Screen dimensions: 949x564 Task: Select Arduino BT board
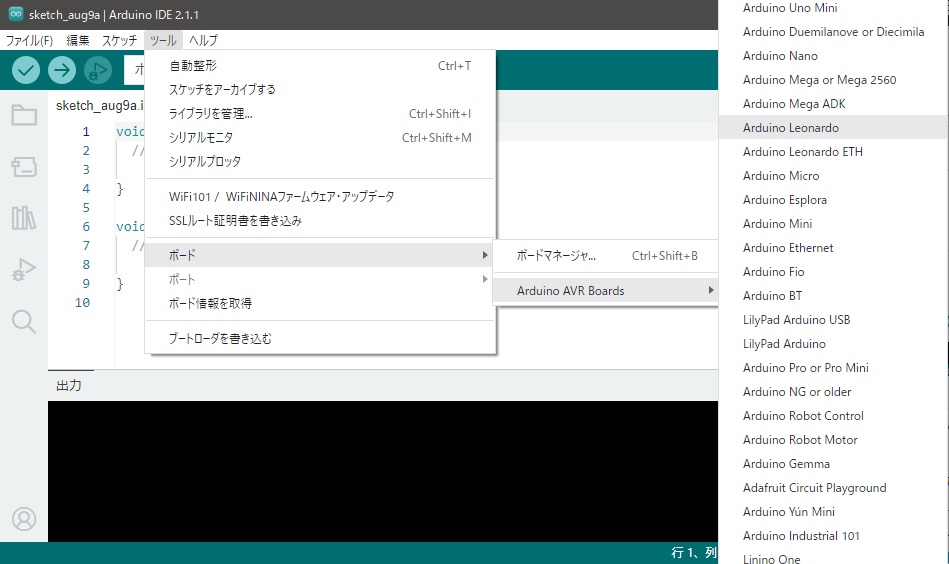(x=833, y=296)
